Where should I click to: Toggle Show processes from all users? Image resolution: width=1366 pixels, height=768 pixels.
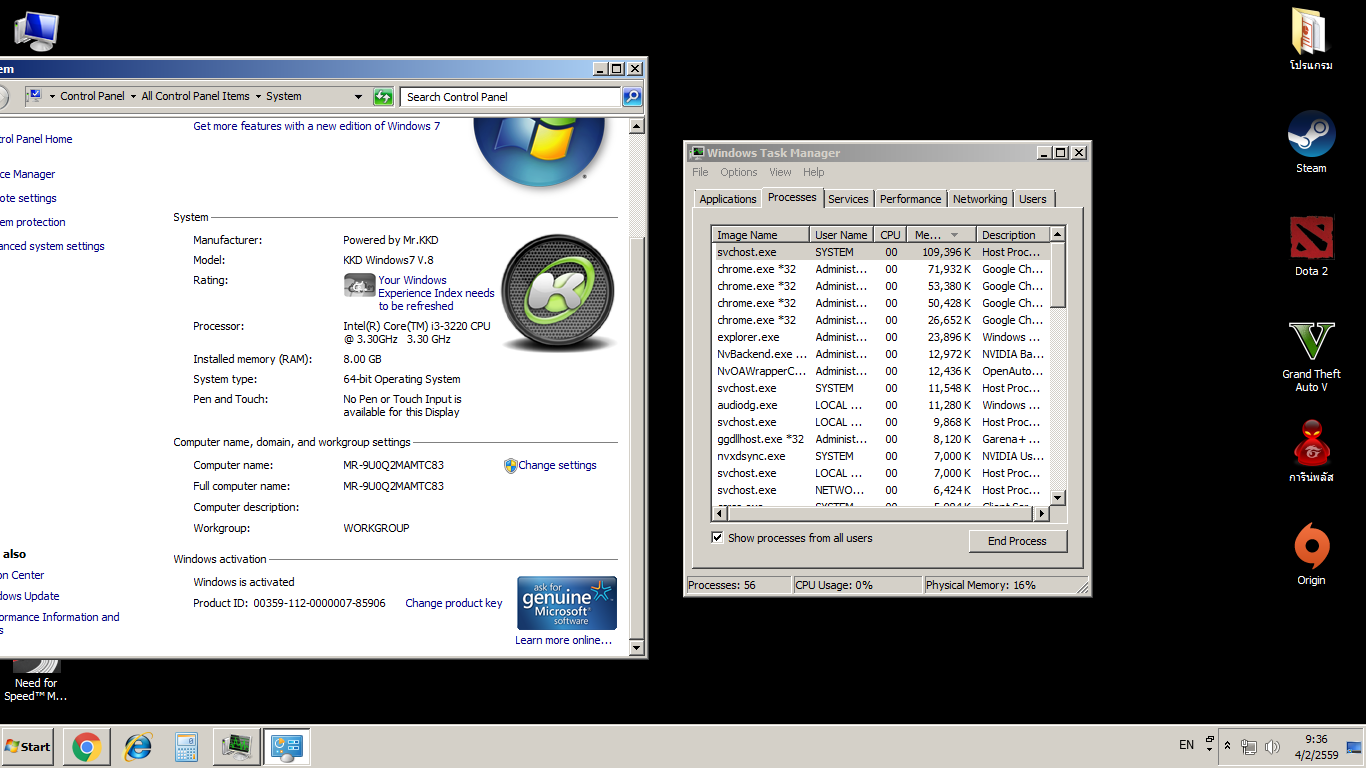pyautogui.click(x=717, y=538)
